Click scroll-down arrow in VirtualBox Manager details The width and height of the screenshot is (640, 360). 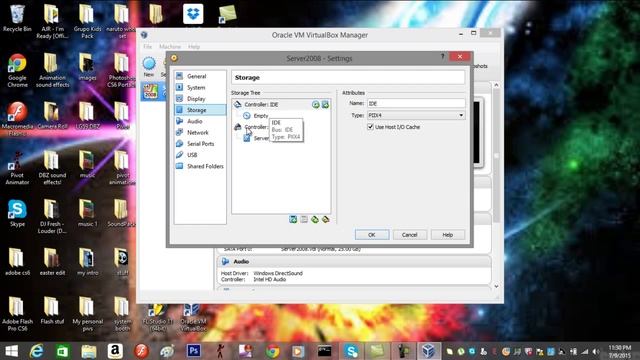[496, 287]
